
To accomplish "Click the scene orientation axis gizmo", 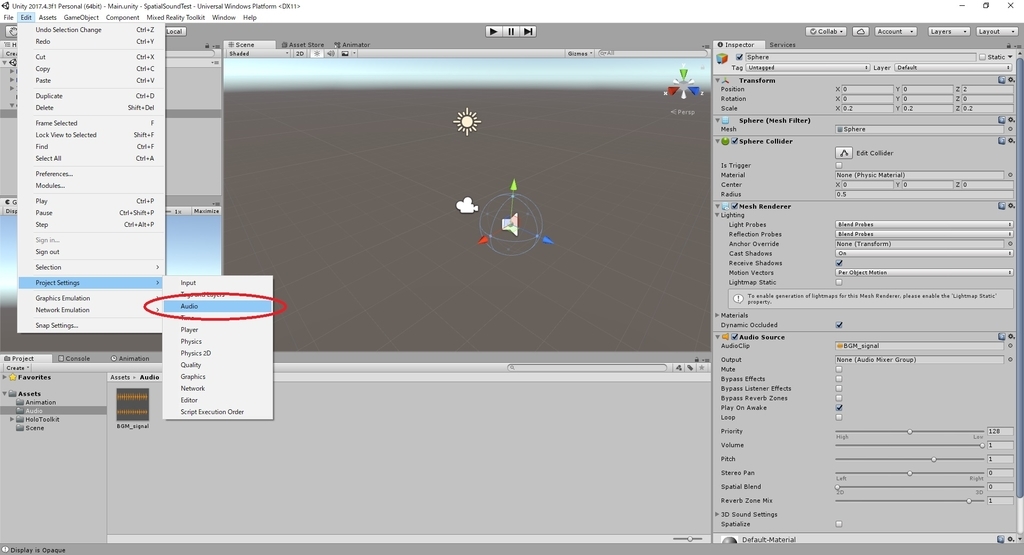I will [683, 85].
